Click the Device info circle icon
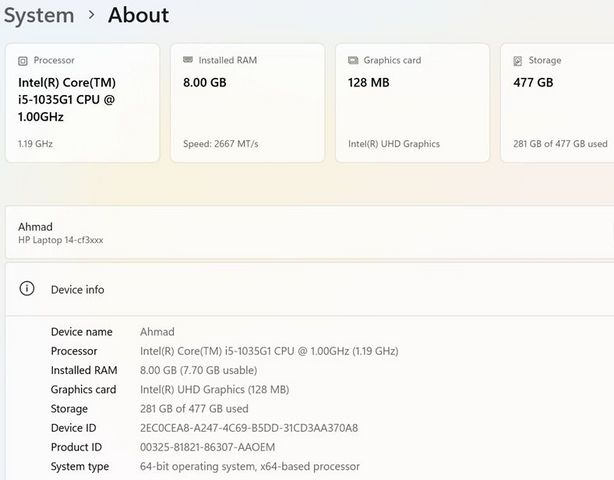The image size is (614, 480). 27,289
